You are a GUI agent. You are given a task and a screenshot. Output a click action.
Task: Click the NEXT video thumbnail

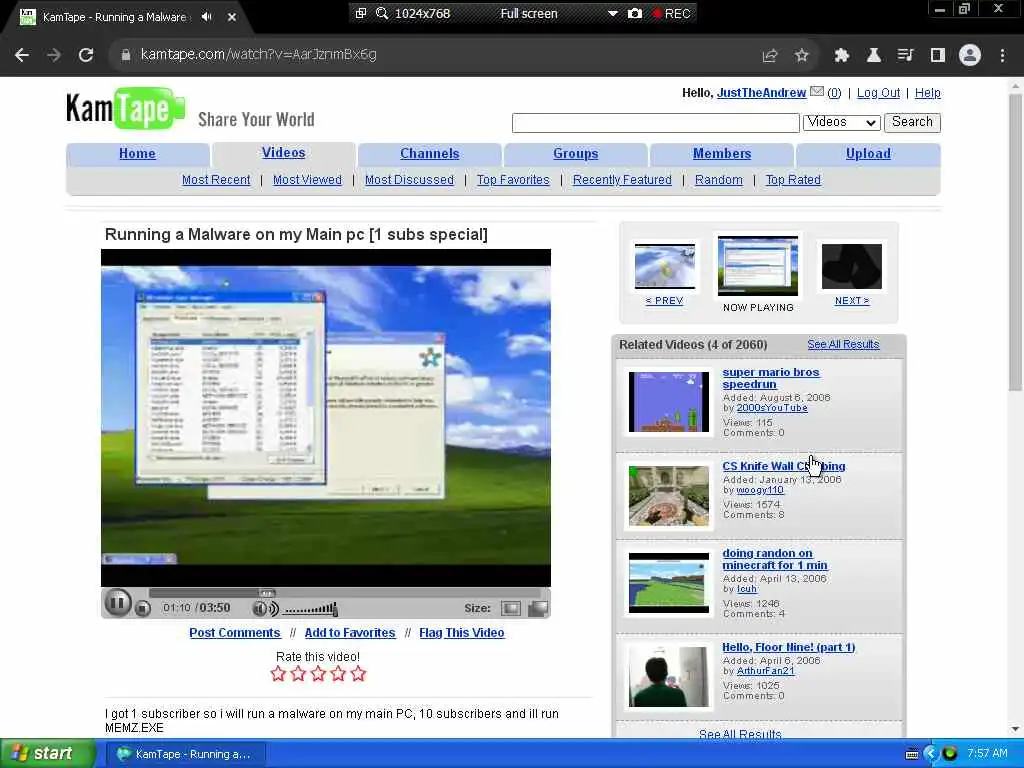[x=852, y=266]
